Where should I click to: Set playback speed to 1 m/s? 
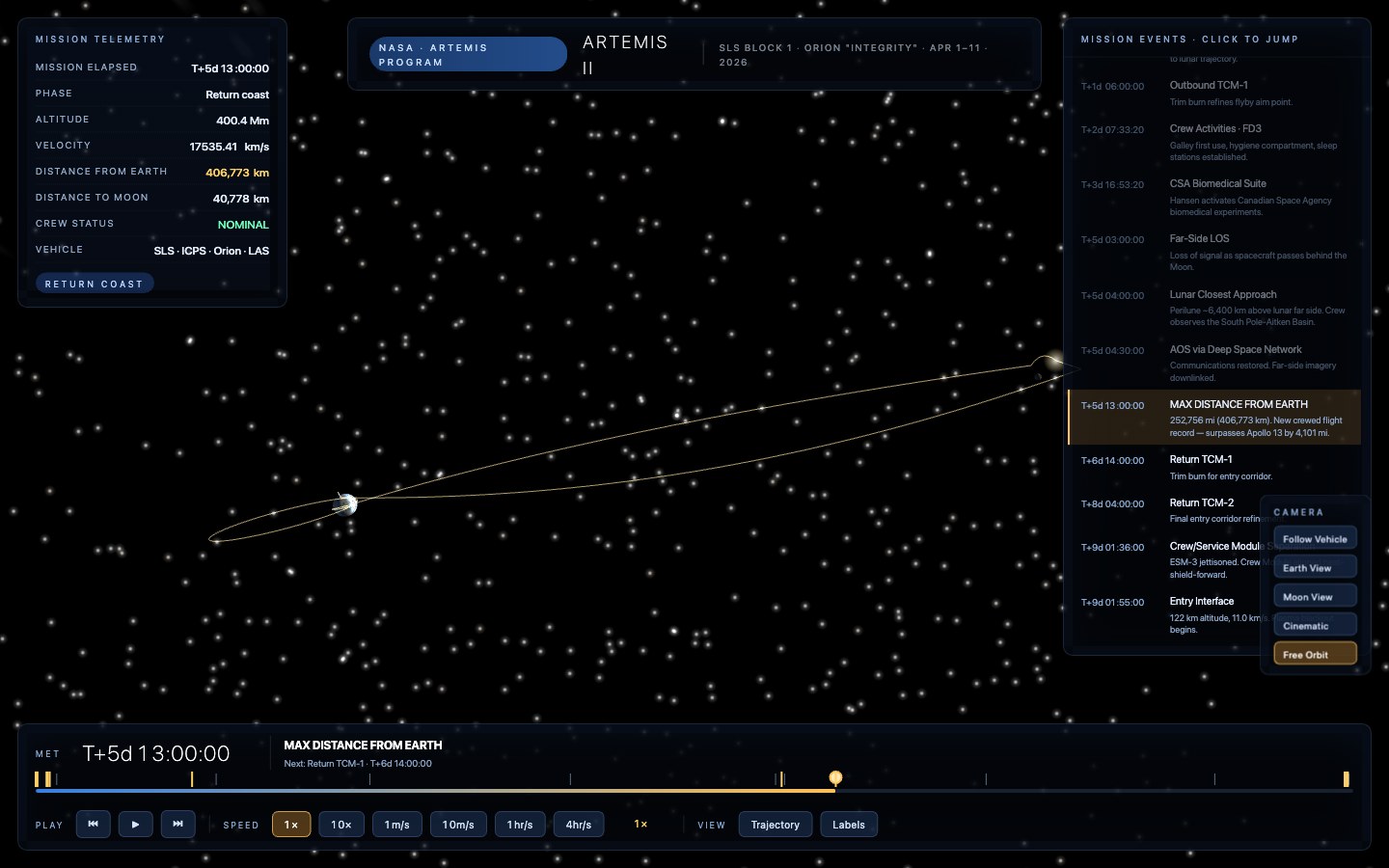tap(397, 825)
